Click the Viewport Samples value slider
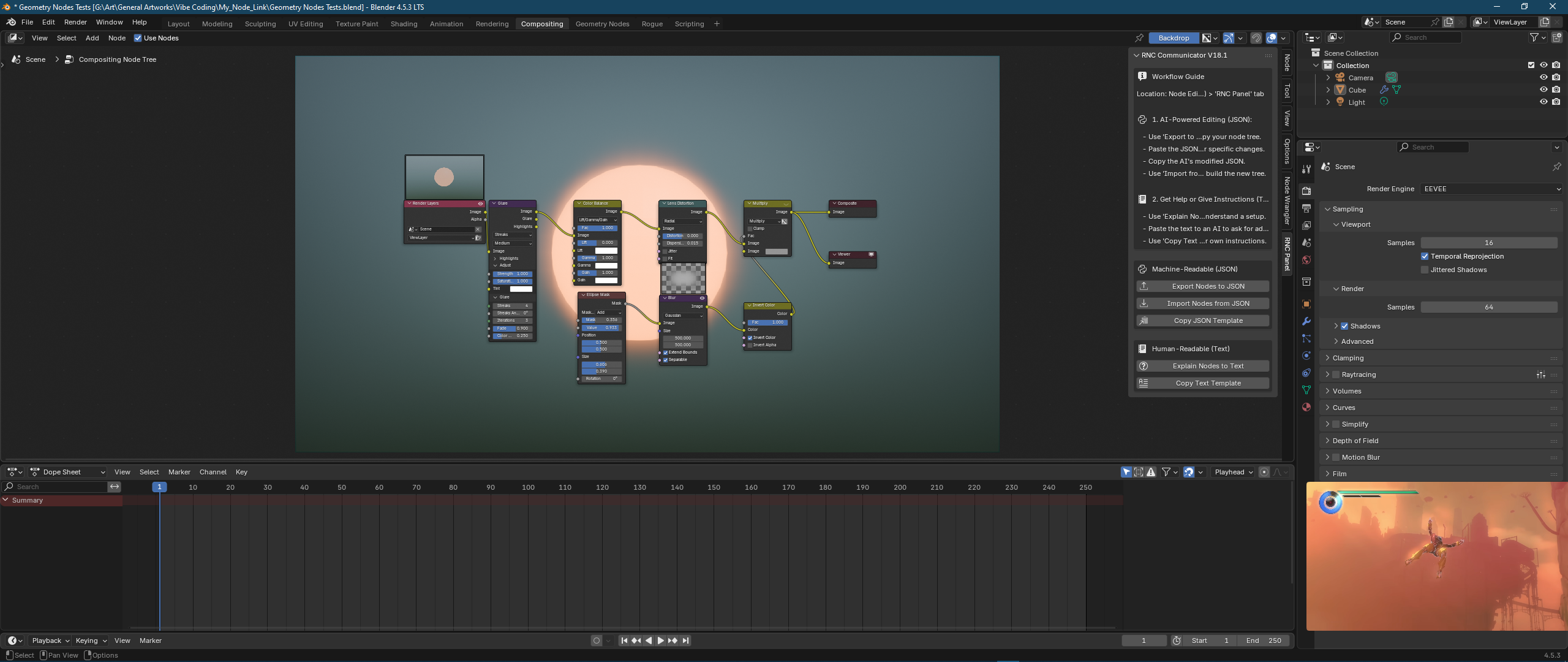Screen dimensions: 1568x662 pyautogui.click(x=1488, y=243)
